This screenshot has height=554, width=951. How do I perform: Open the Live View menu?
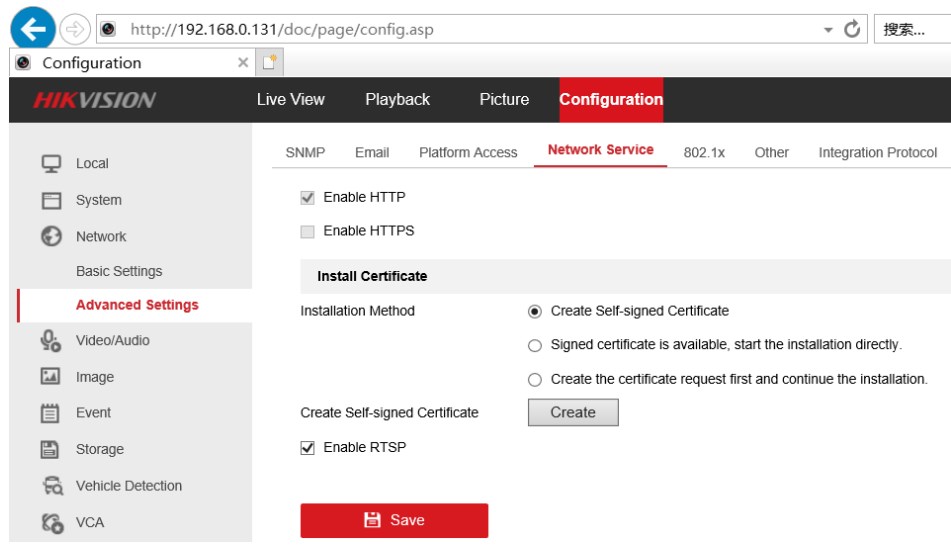[x=290, y=99]
